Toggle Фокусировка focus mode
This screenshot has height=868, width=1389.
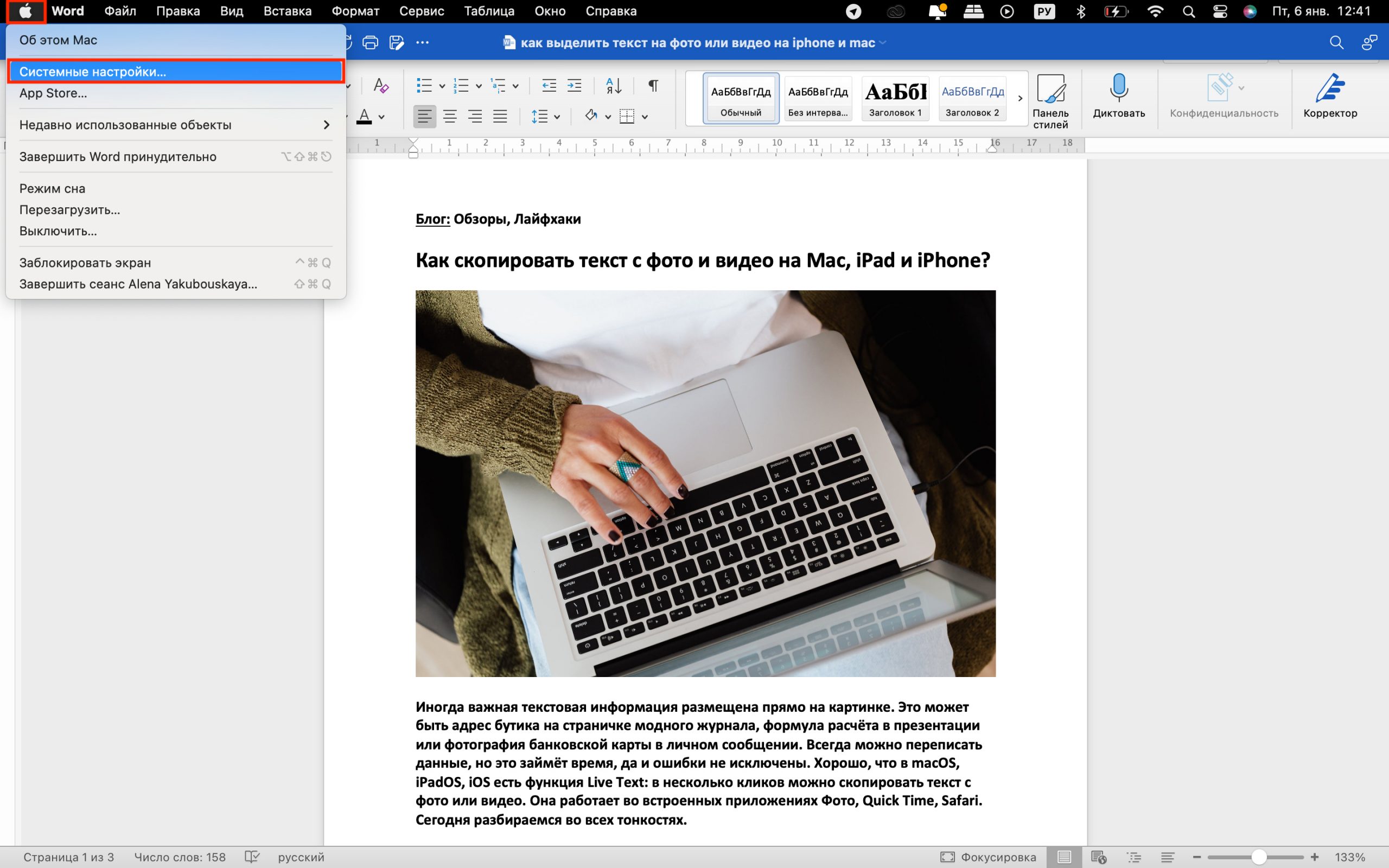tap(989, 857)
